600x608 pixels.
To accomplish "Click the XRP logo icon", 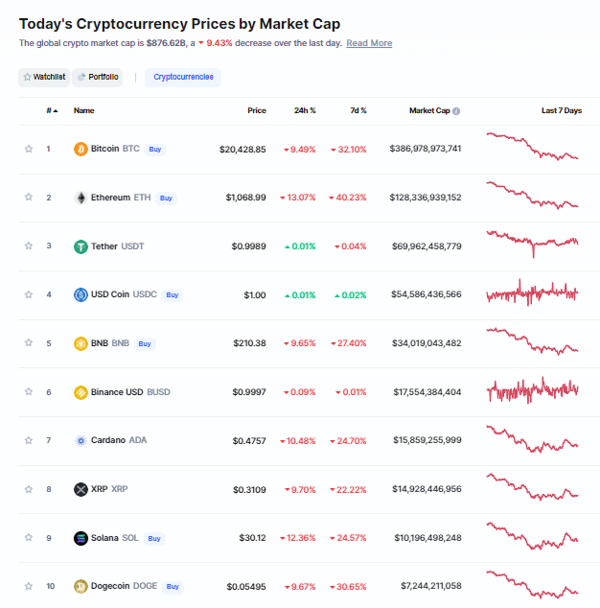I will (x=81, y=489).
